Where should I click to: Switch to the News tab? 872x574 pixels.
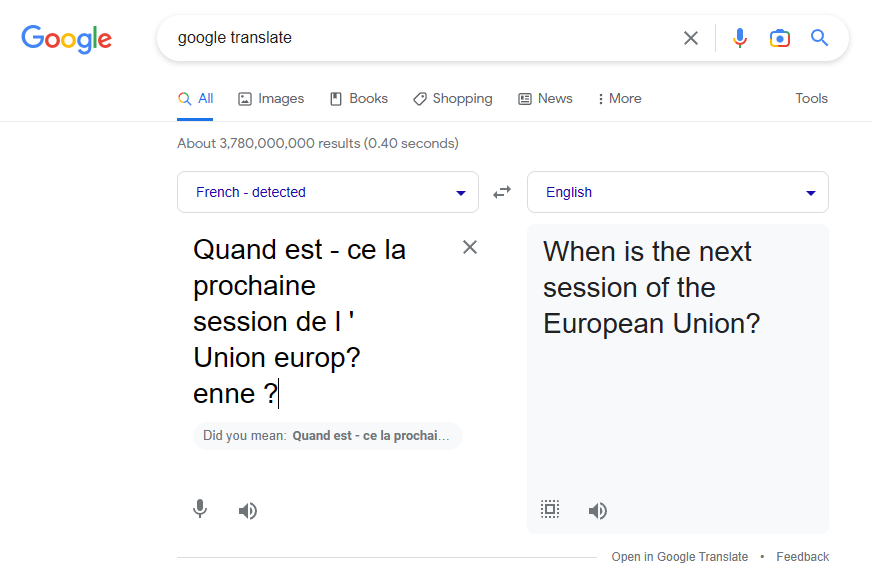click(x=545, y=98)
